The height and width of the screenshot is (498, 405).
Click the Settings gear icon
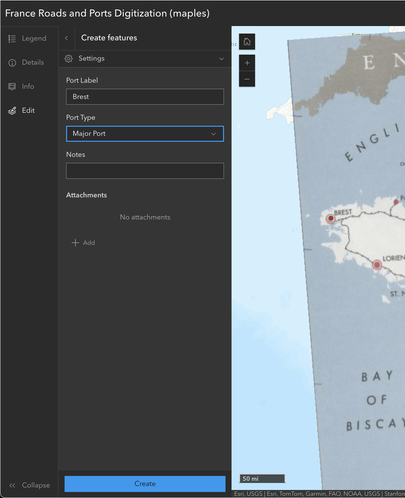click(69, 59)
